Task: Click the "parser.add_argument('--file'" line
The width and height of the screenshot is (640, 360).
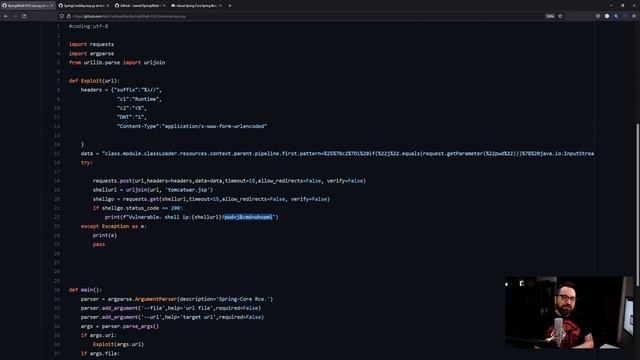Action: coord(171,308)
